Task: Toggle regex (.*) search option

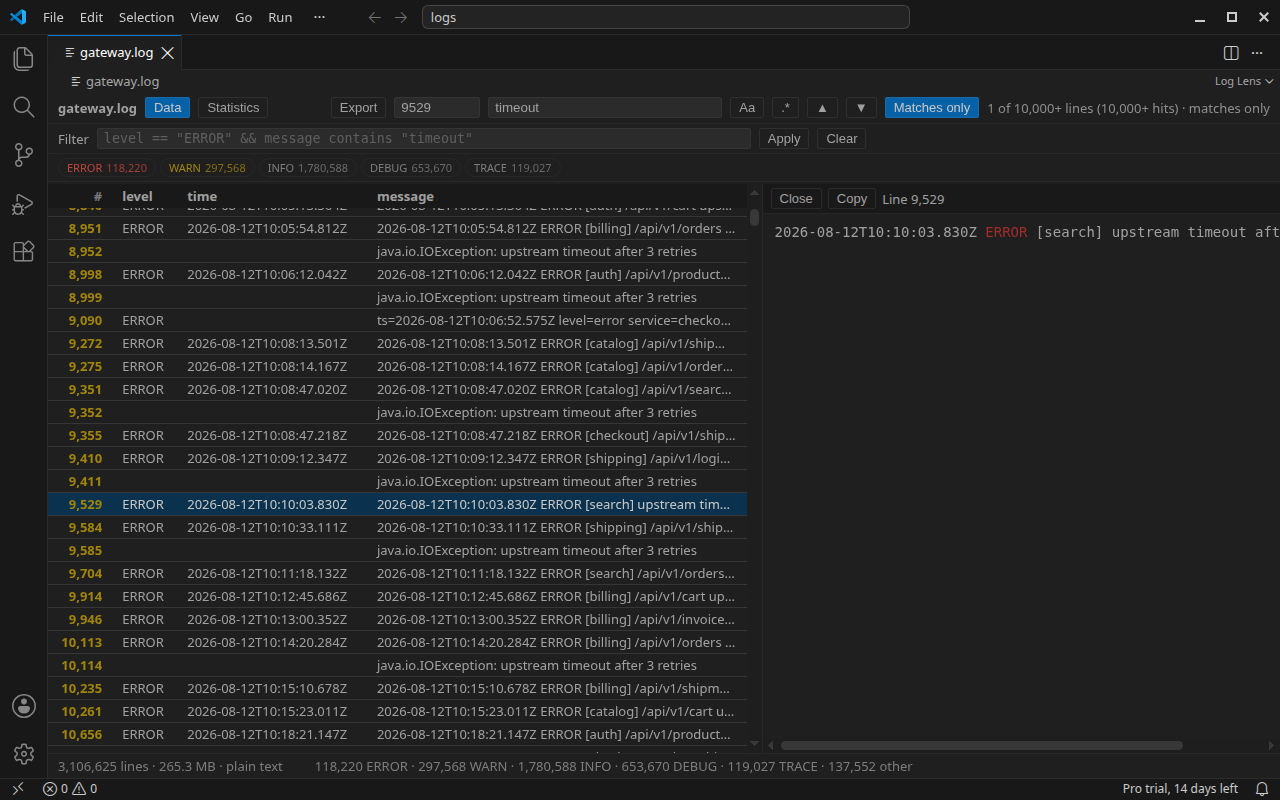Action: 785,108
